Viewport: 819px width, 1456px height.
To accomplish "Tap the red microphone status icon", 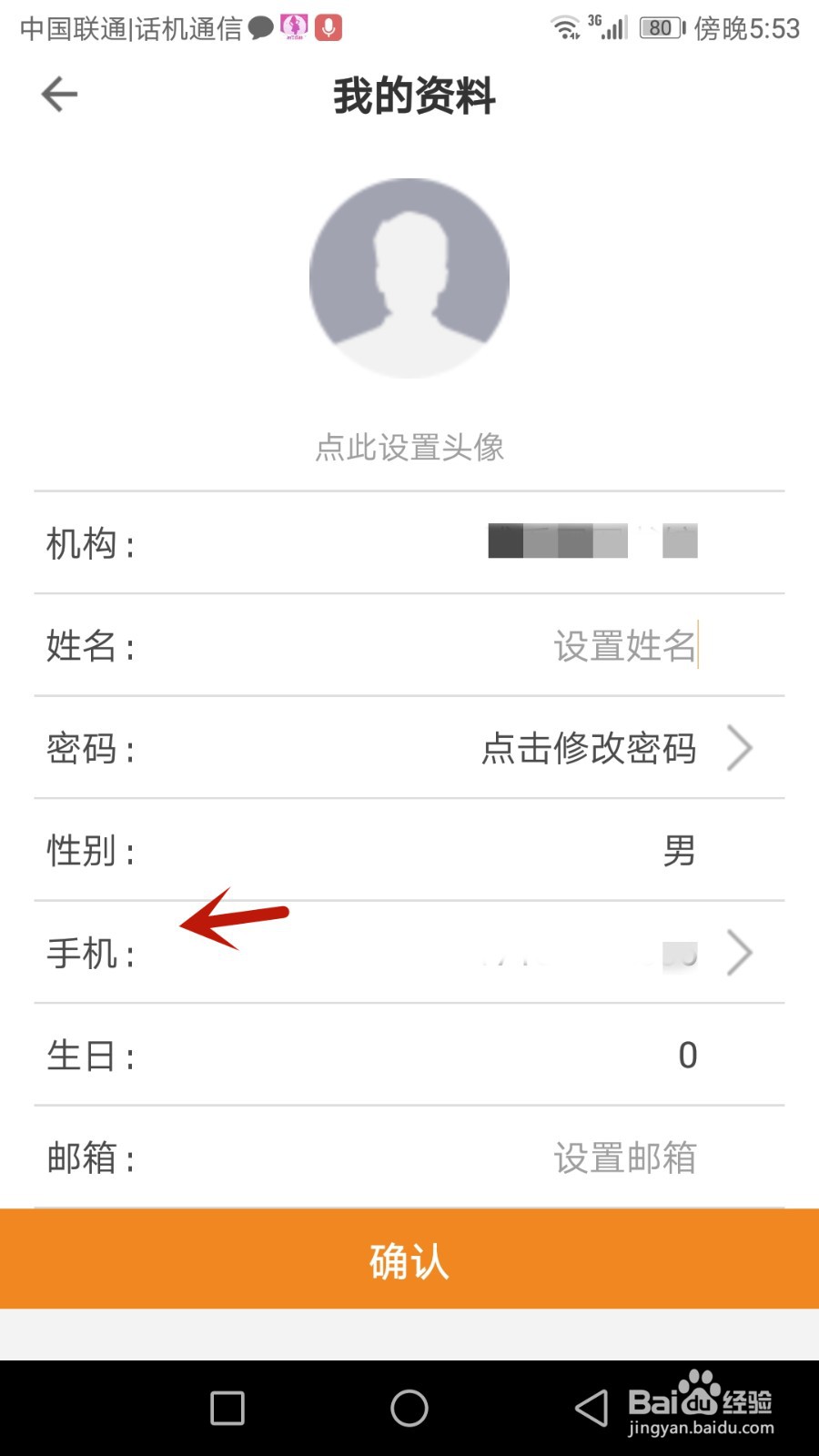I will click(x=329, y=27).
